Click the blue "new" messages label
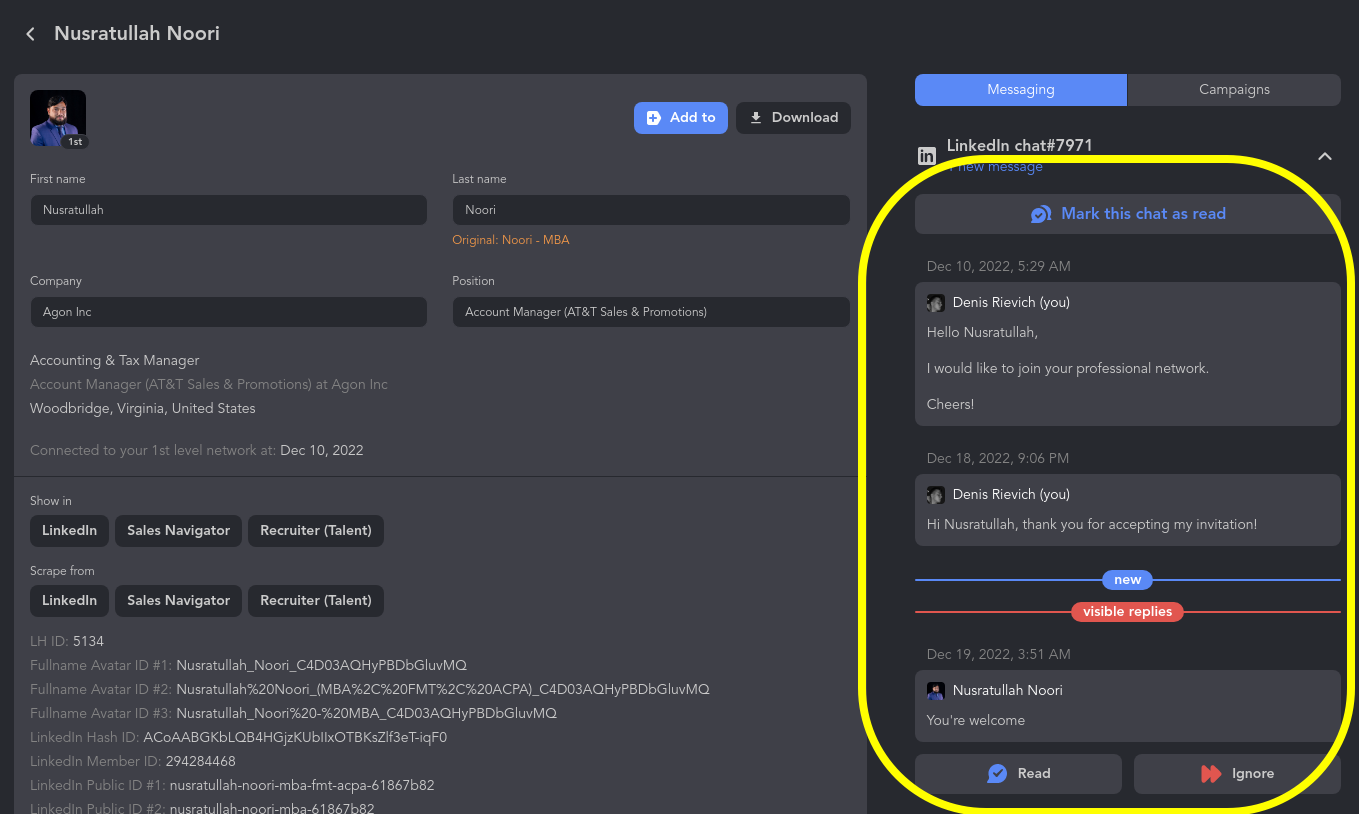 pyautogui.click(x=1128, y=580)
